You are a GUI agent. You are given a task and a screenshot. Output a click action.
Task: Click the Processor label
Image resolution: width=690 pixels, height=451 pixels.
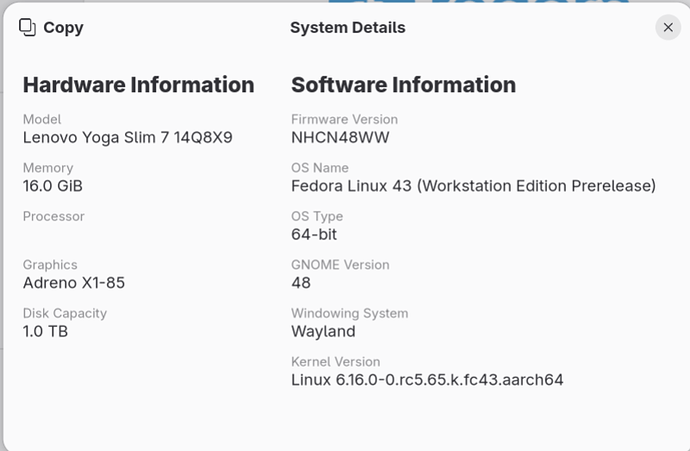coord(54,216)
